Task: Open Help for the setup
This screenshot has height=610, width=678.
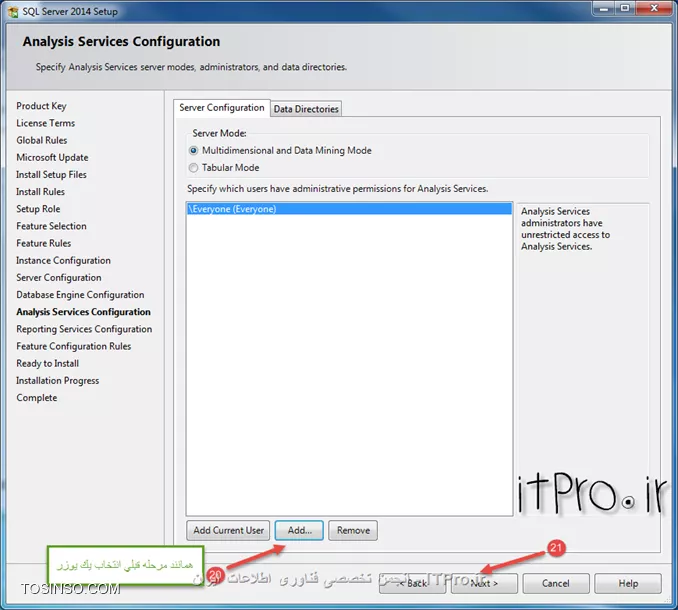Action: click(x=628, y=584)
